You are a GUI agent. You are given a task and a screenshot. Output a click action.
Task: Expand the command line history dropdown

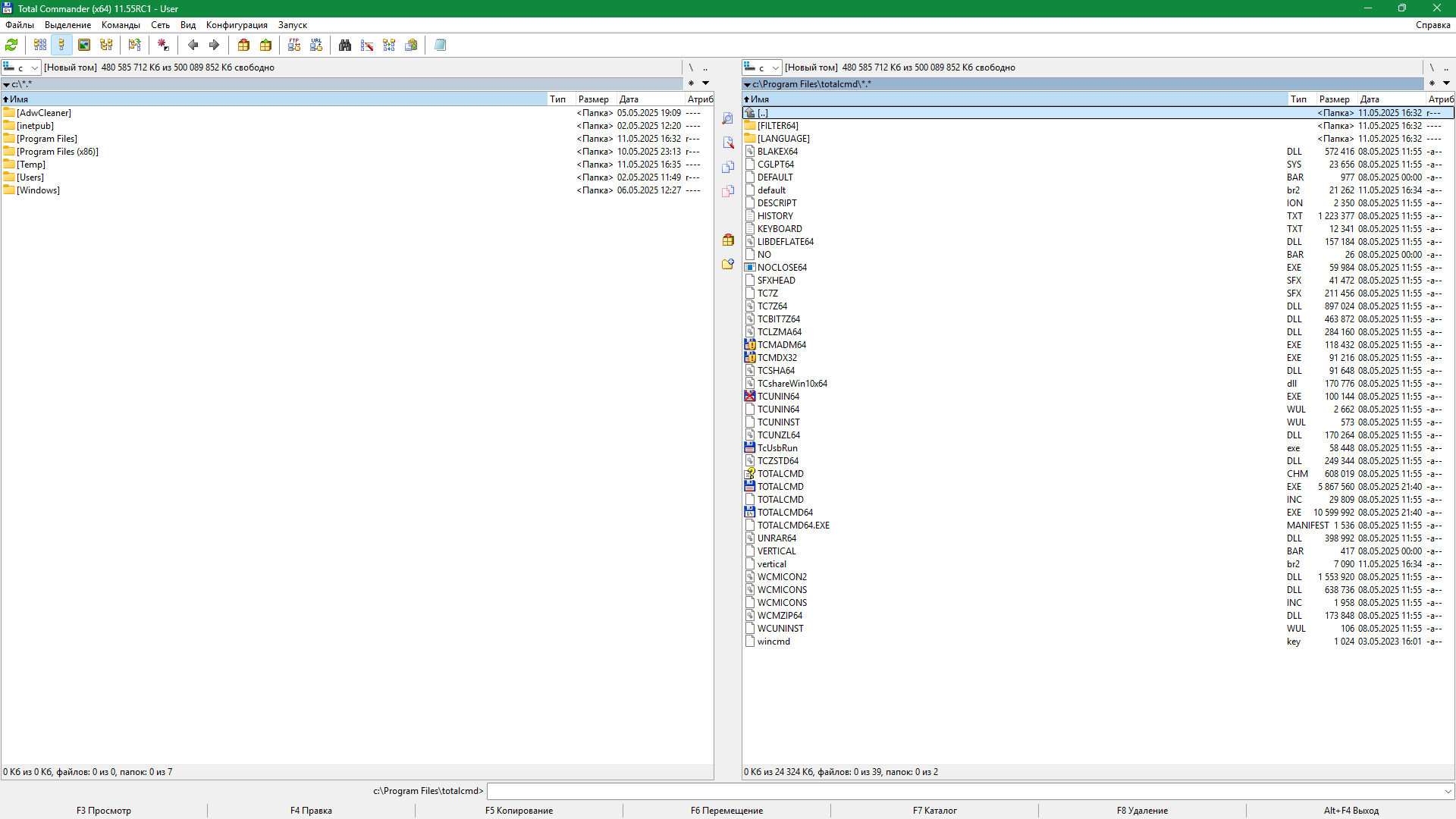click(x=1448, y=791)
